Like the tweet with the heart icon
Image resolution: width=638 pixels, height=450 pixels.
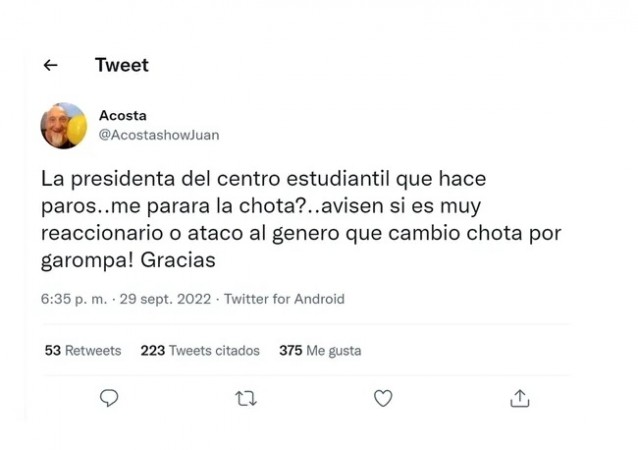383,398
